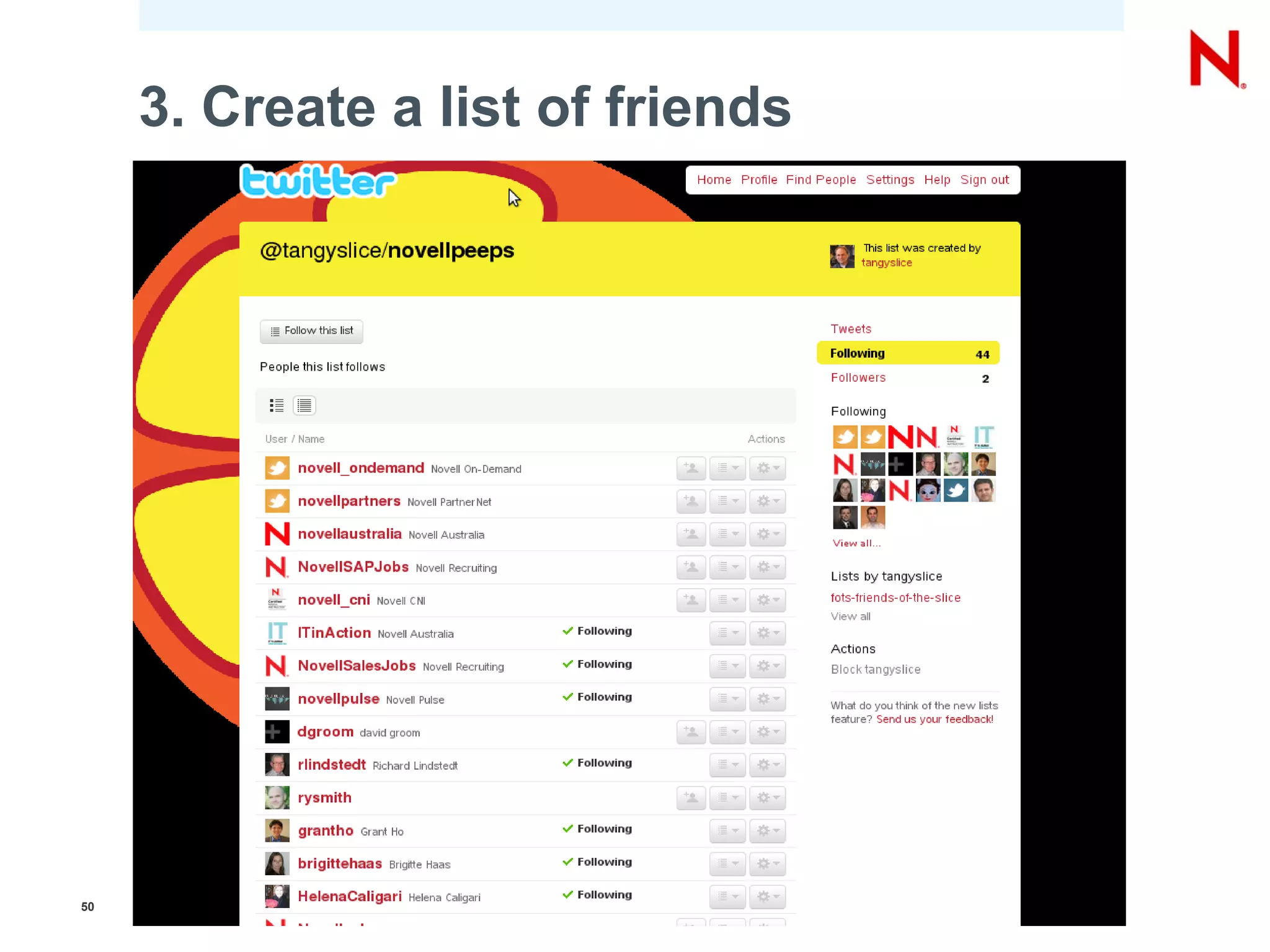Viewport: 1270px width, 952px height.
Task: Open rlindstedt username link
Action: (332, 764)
